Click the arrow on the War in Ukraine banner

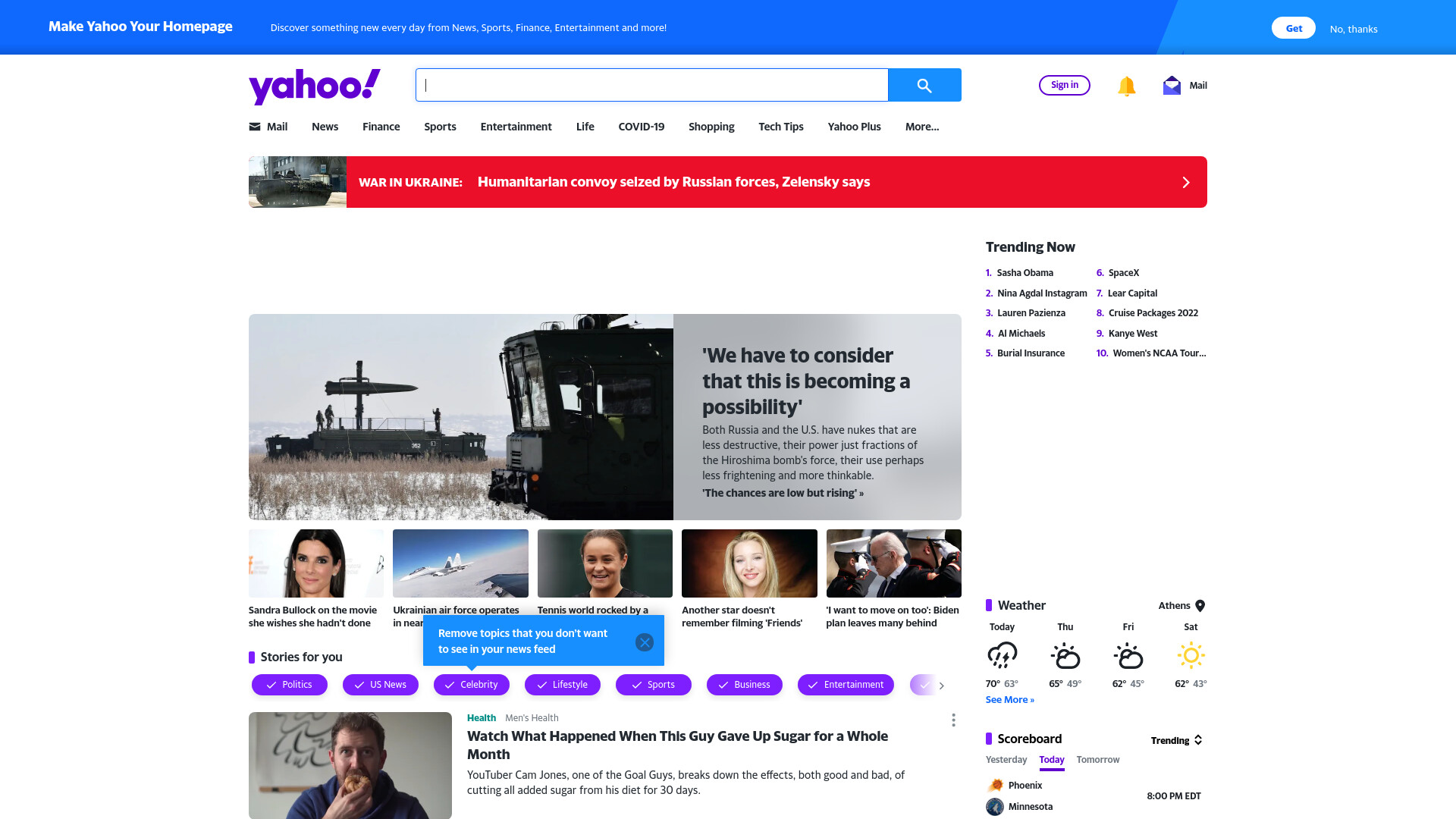pyautogui.click(x=1186, y=182)
